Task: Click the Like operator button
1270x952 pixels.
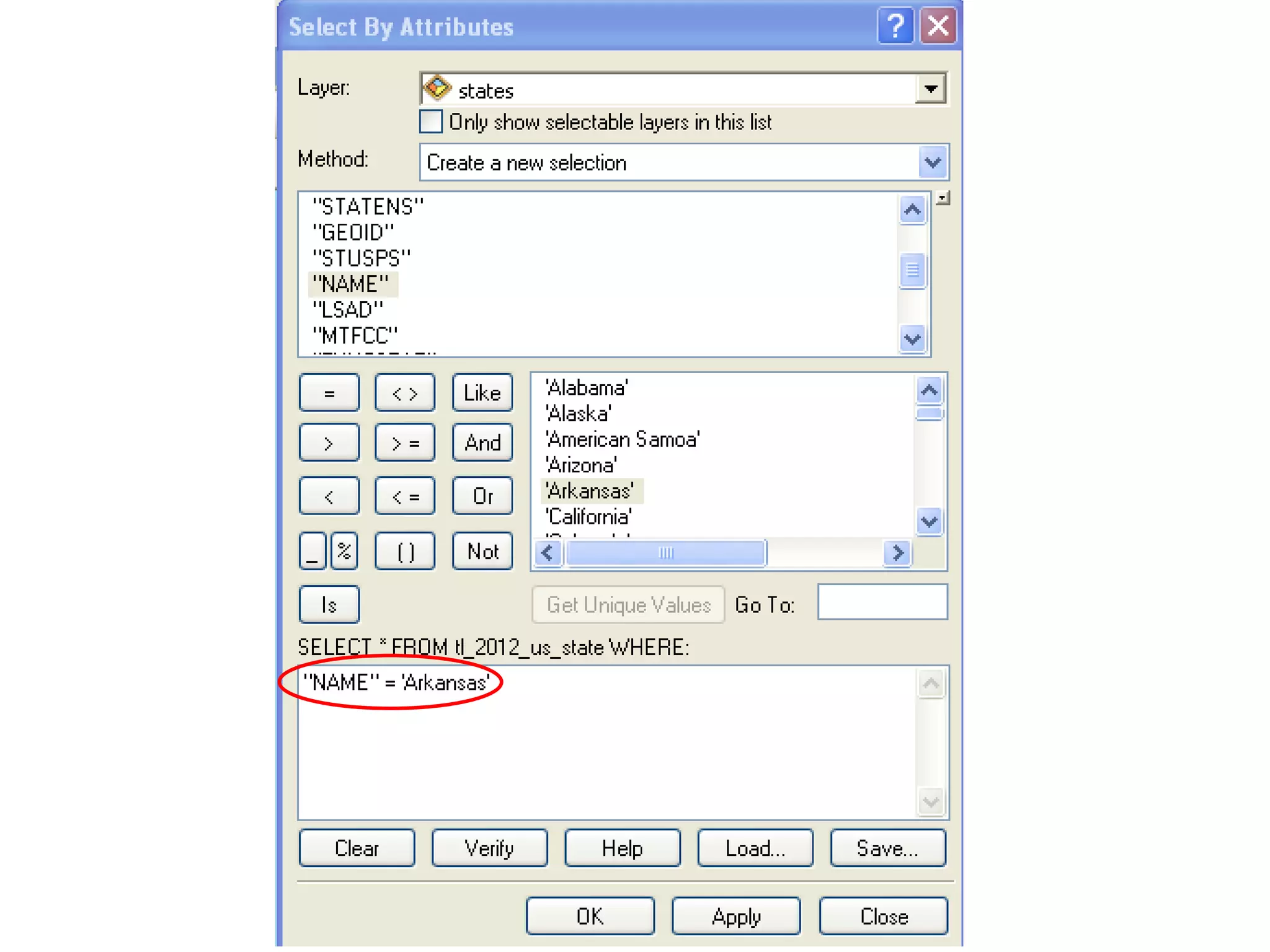Action: click(482, 393)
